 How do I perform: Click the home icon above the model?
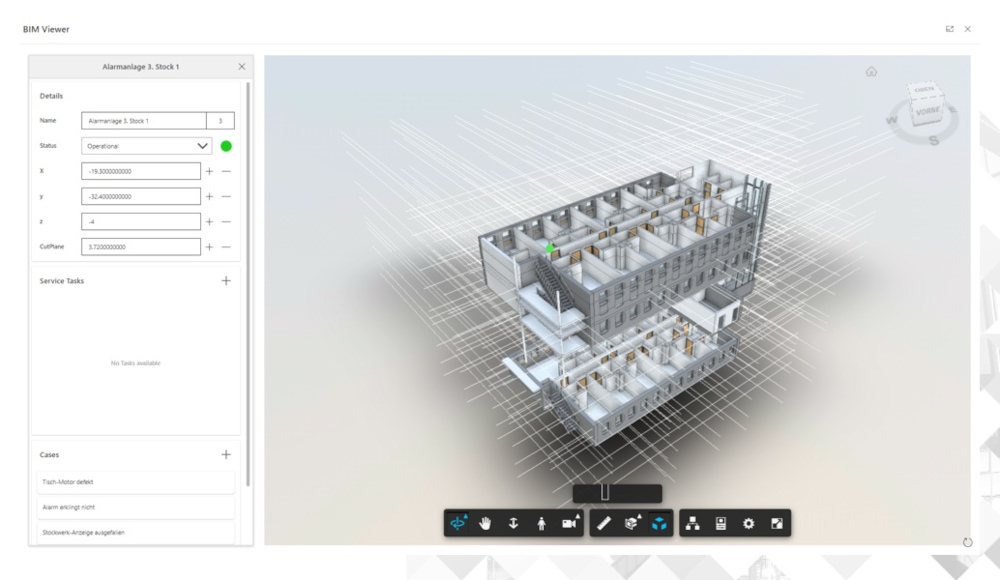click(x=872, y=72)
